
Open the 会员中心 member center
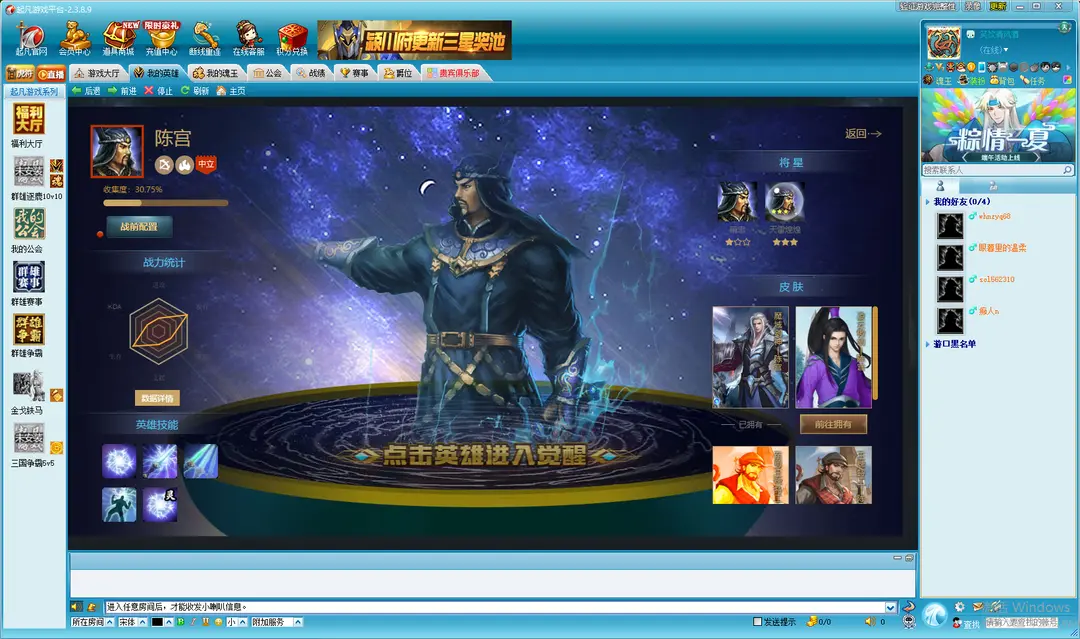(74, 39)
